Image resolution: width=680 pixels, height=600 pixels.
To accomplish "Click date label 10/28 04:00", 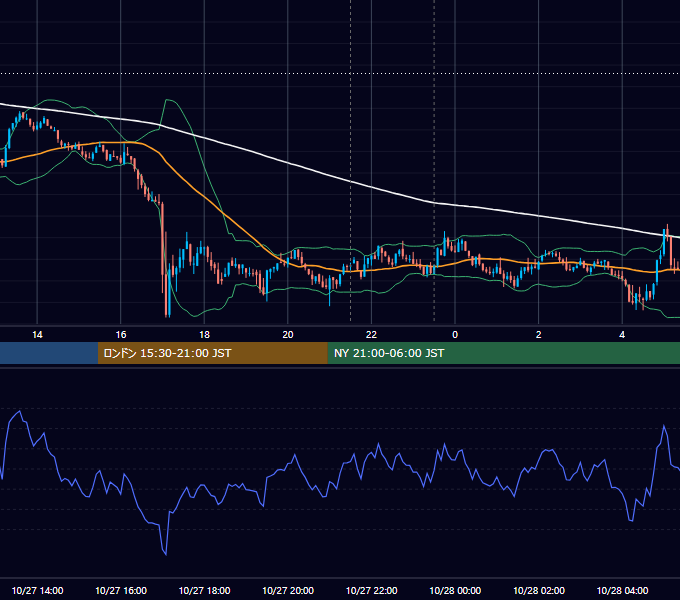I will click(x=622, y=590).
